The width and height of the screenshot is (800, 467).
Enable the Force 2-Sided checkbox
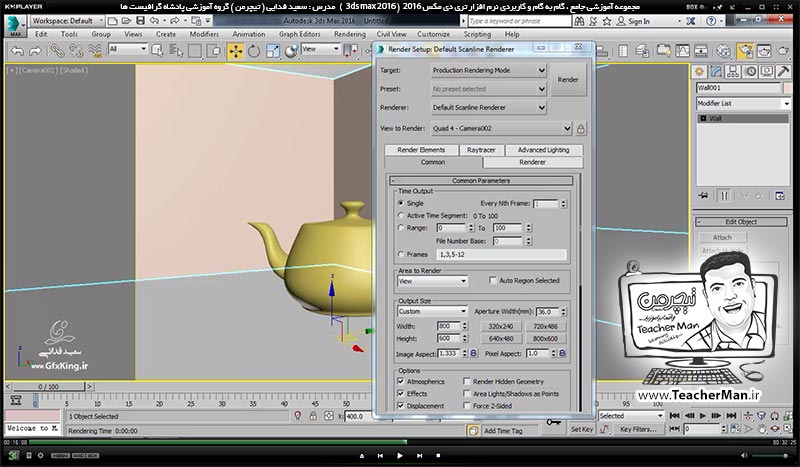(466, 406)
